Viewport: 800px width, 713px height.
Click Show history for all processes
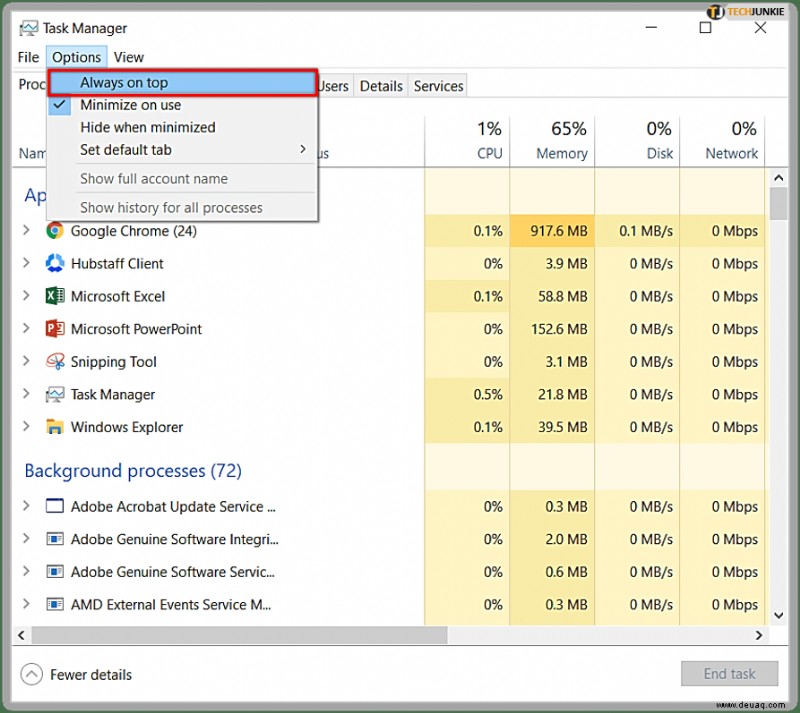coord(183,208)
